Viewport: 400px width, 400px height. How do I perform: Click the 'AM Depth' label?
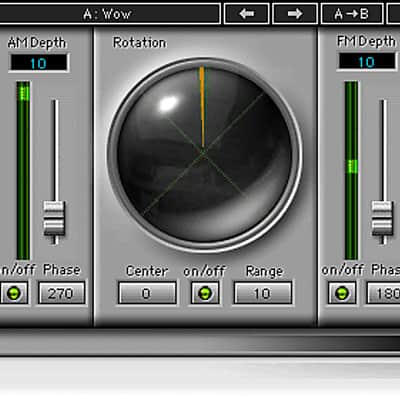point(37,43)
